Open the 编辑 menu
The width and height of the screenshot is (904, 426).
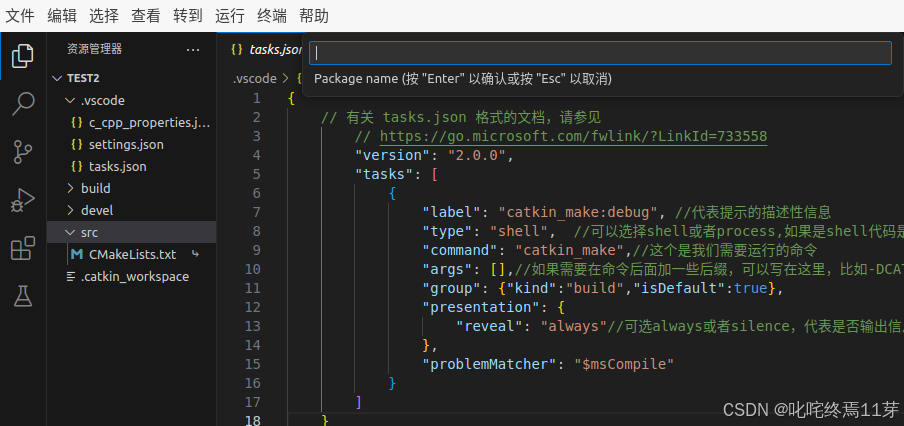[x=62, y=16]
